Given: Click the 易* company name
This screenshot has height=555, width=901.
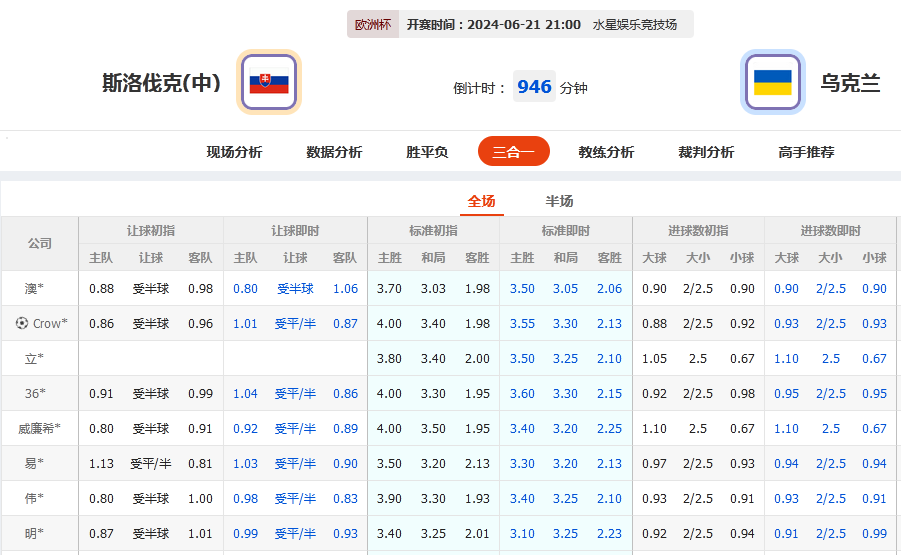Looking at the screenshot, I should (x=34, y=464).
